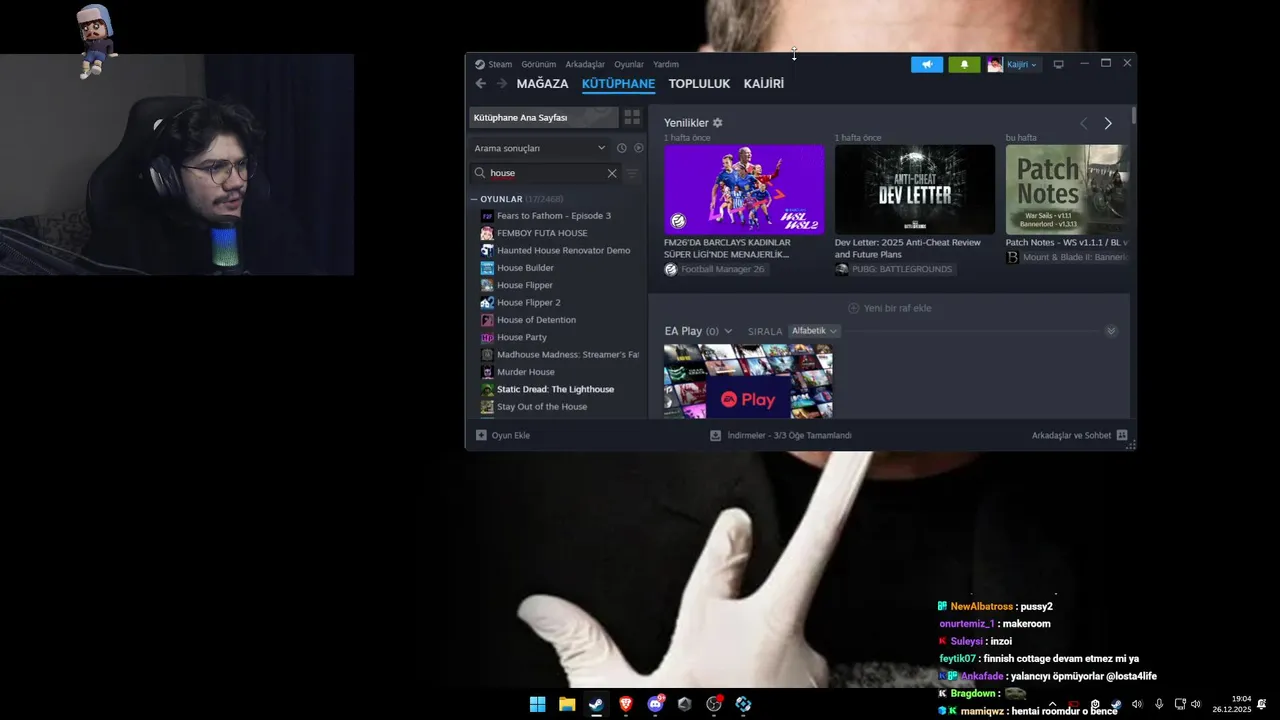
Task: Select House Flipper 2
Action: coord(528,302)
